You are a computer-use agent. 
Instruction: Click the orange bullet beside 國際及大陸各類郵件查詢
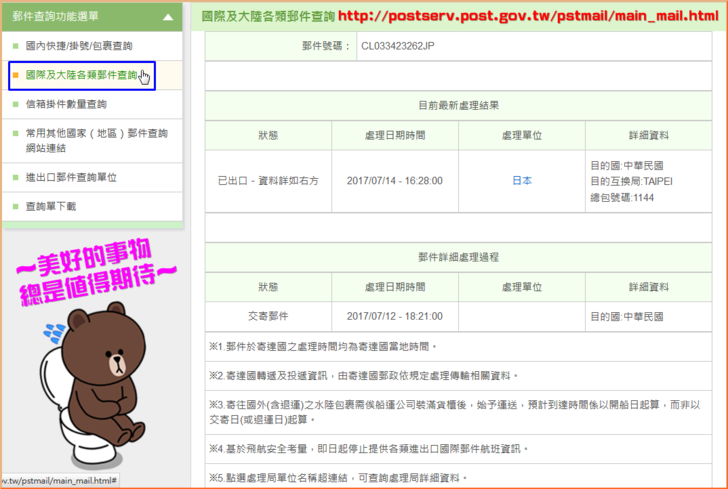coord(16,75)
